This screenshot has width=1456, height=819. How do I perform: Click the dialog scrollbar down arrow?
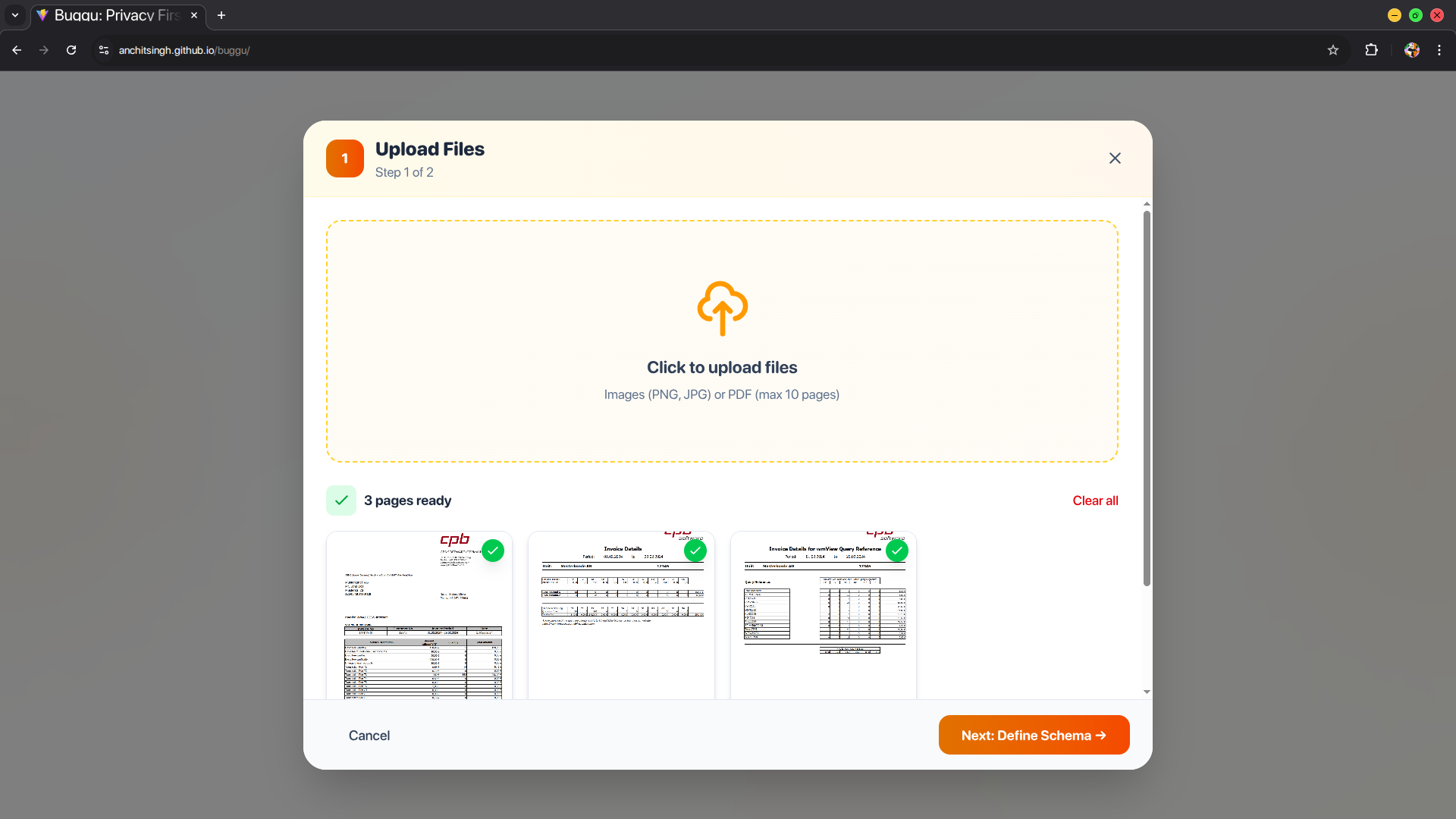click(x=1146, y=692)
